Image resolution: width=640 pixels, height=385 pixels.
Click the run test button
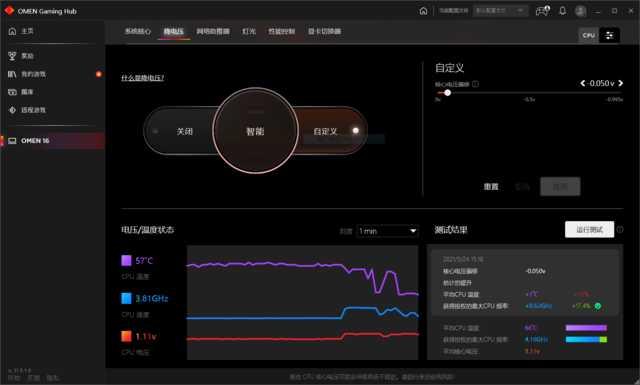[x=589, y=229]
